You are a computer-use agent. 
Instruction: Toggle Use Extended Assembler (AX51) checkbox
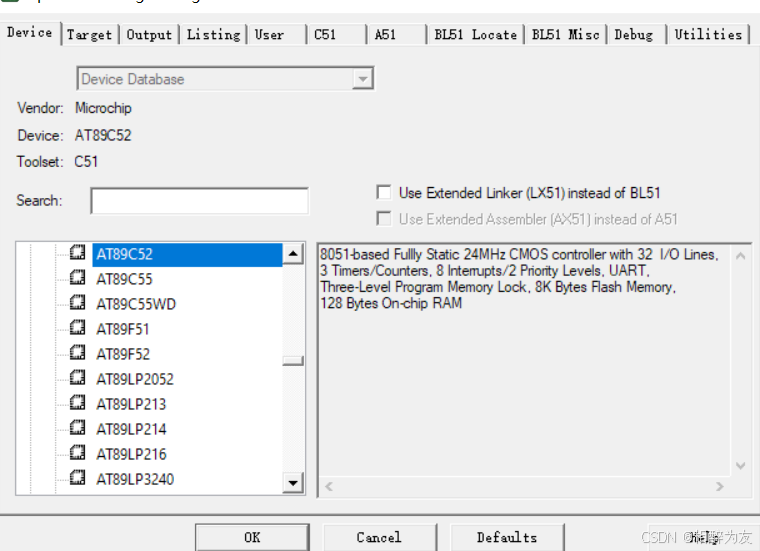point(384,219)
